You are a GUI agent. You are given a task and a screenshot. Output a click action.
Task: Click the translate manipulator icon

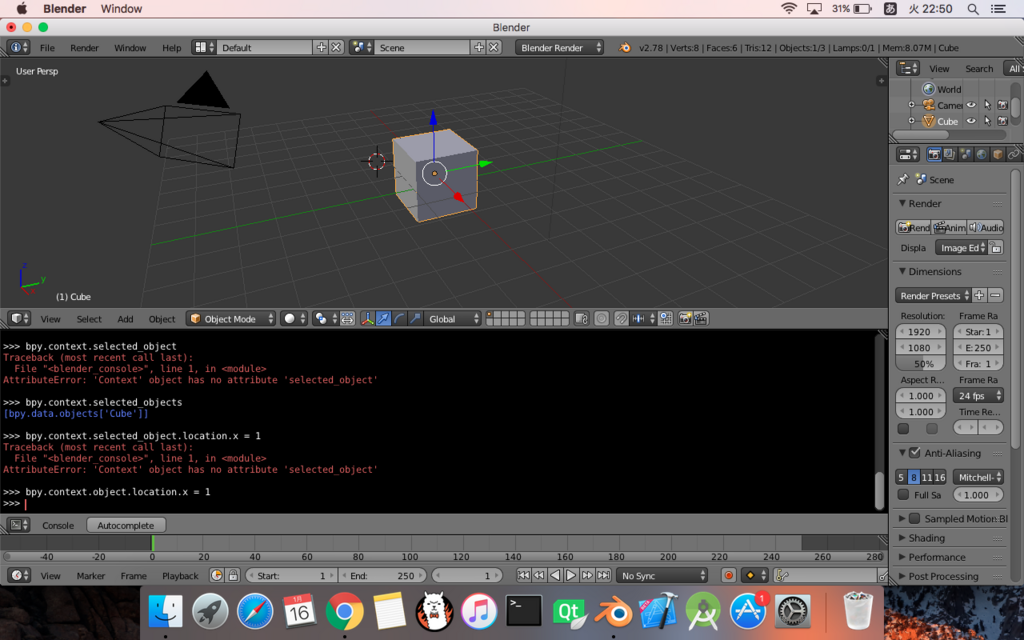tap(383, 319)
